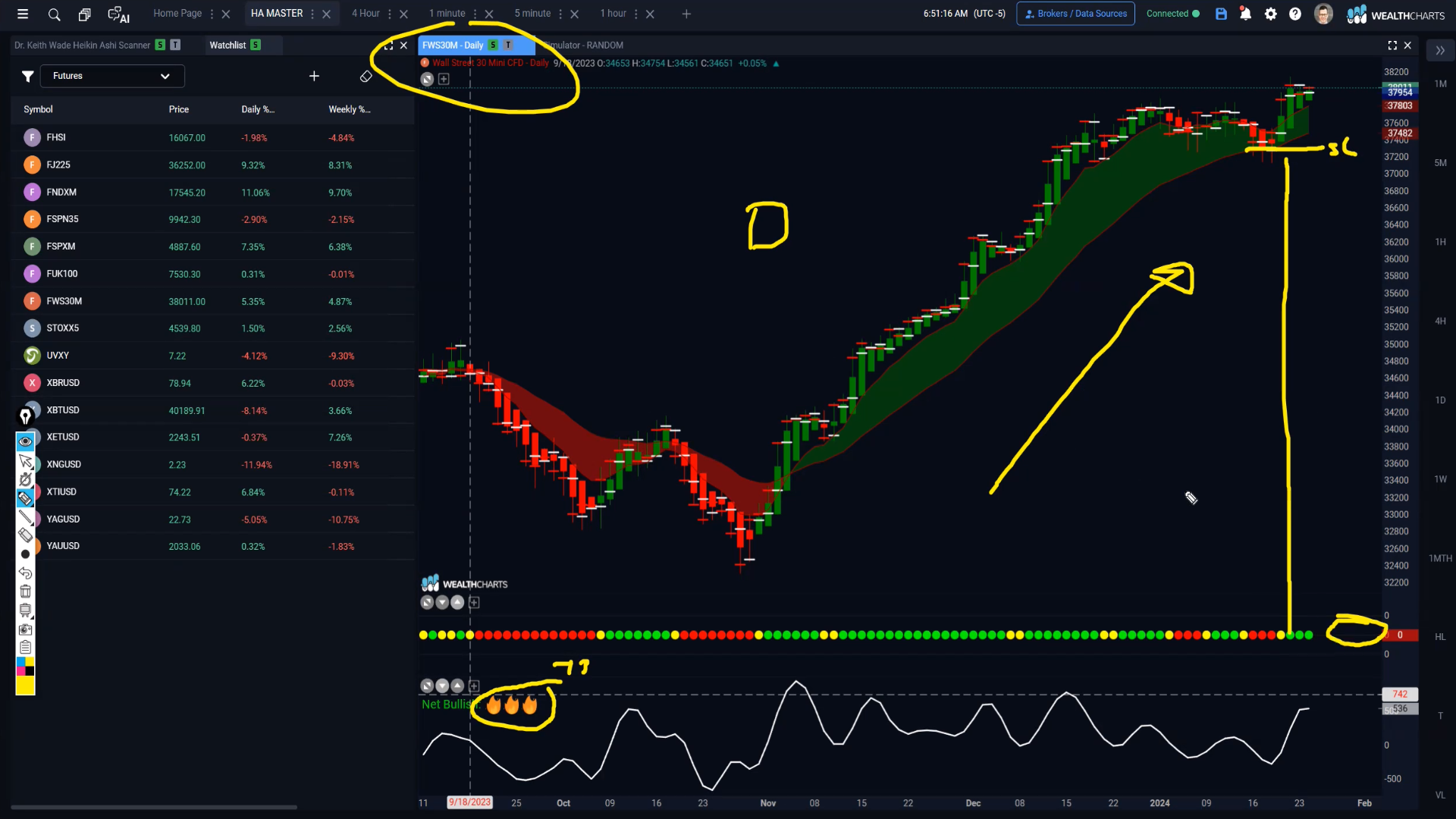Open the watchlist filter funnel icon
The image size is (1456, 819).
pos(27,76)
